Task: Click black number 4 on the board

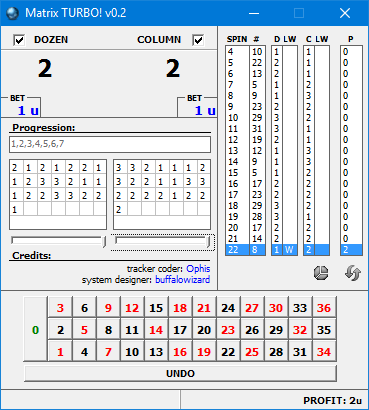Action: [84, 352]
